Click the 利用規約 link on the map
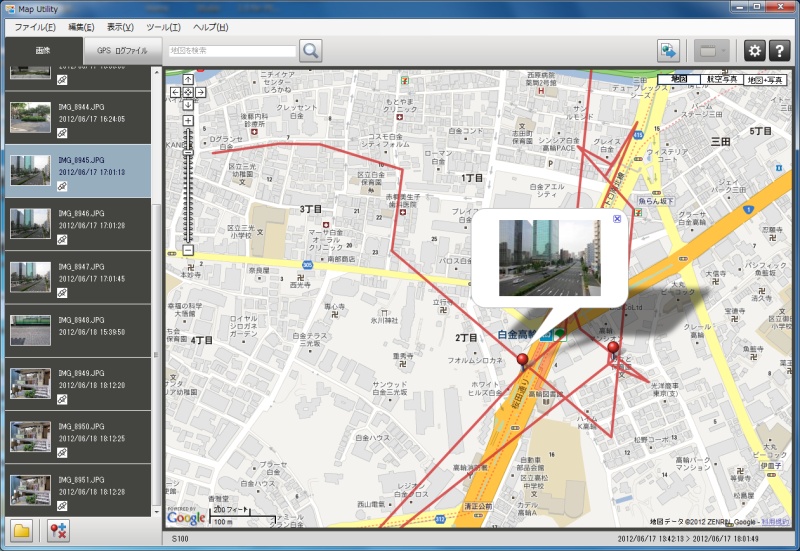The width and height of the screenshot is (800, 551). [x=775, y=521]
